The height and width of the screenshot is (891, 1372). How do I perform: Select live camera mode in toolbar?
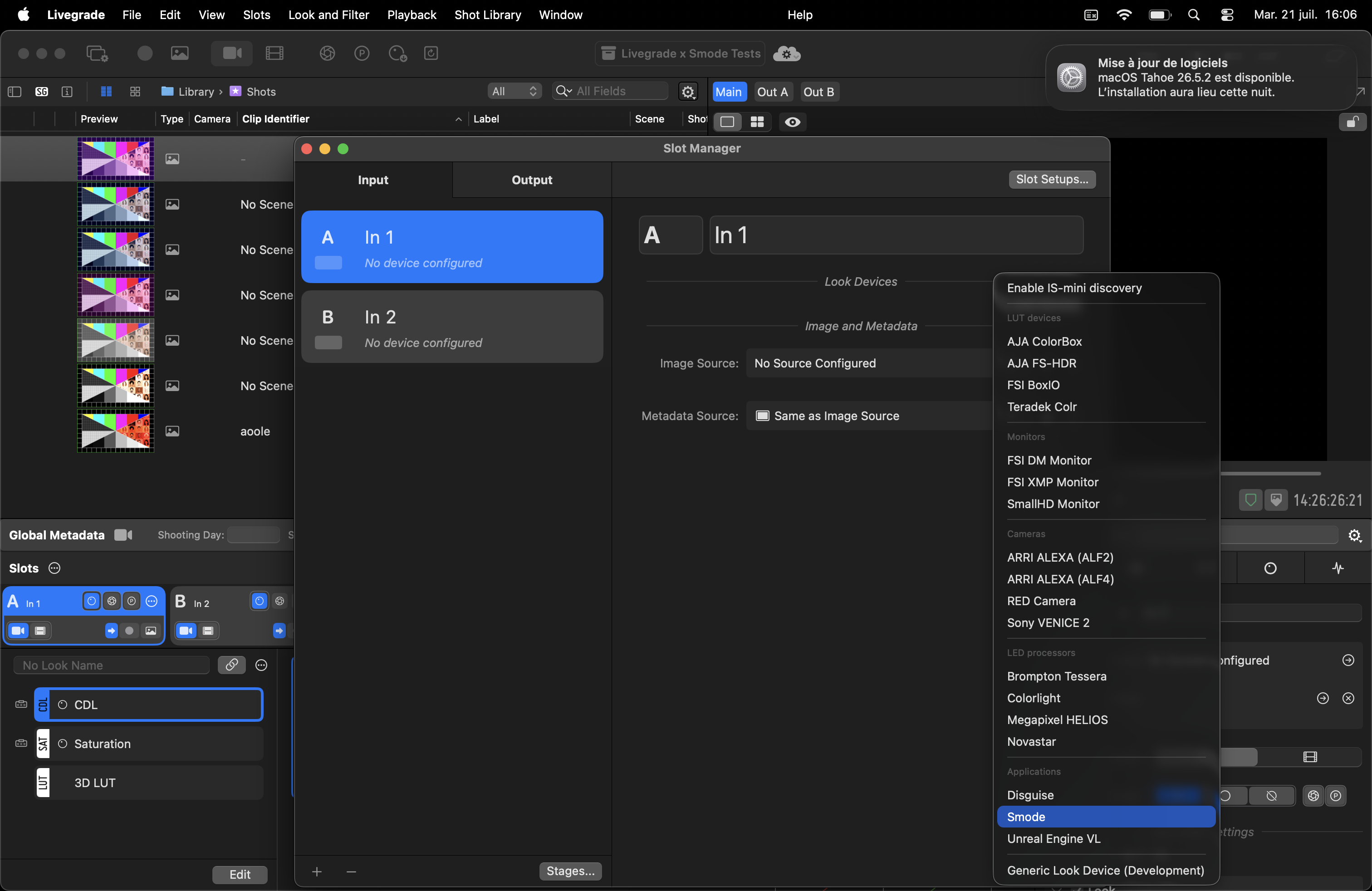[232, 54]
